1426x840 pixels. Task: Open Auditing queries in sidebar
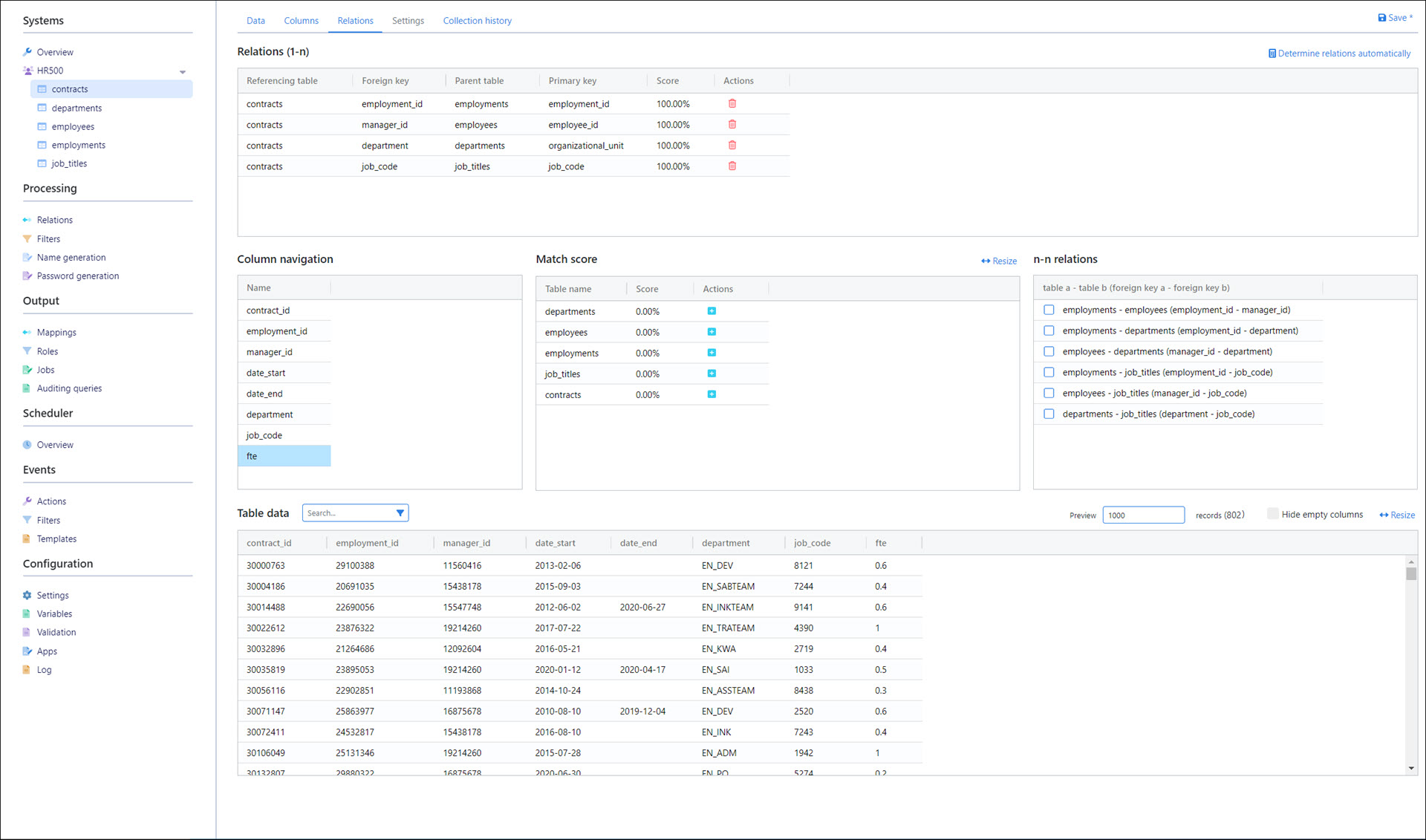[x=69, y=388]
